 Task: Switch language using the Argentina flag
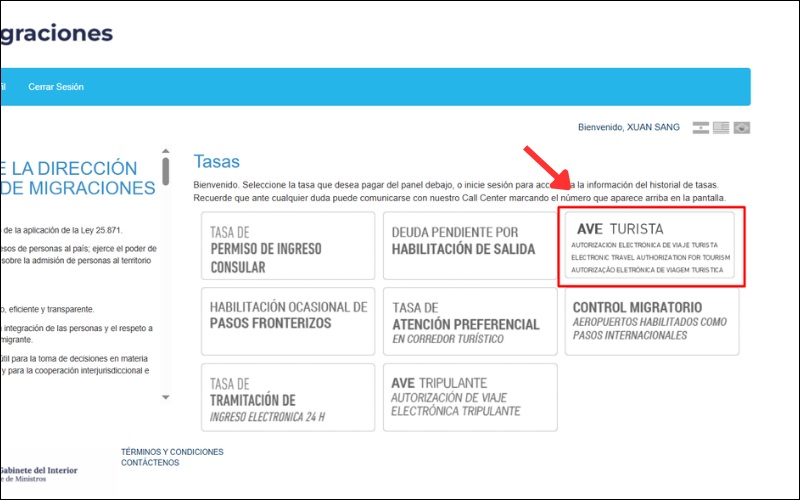(x=701, y=128)
